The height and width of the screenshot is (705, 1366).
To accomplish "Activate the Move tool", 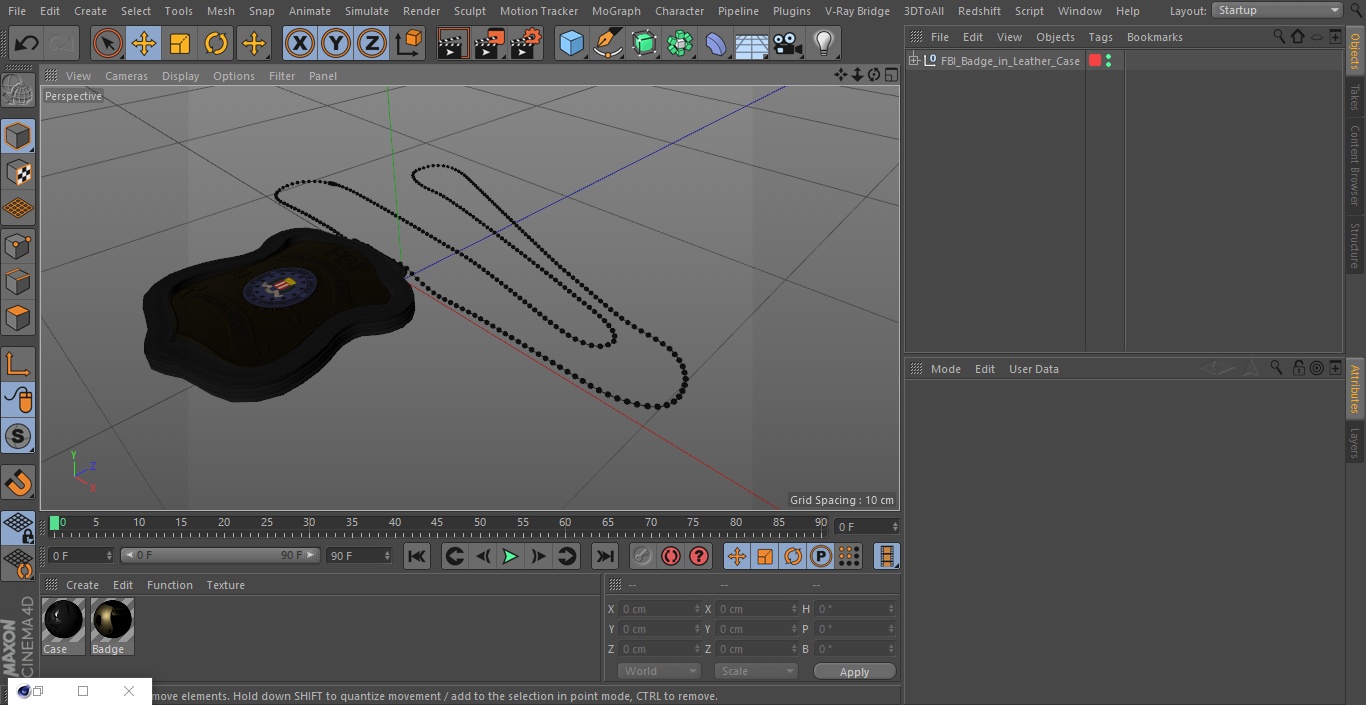I will (144, 43).
